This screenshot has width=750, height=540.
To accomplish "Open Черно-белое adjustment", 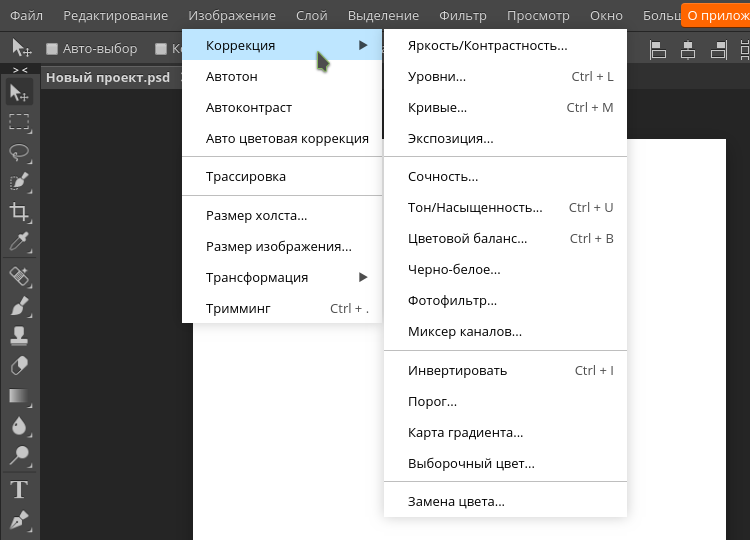I will (505, 270).
